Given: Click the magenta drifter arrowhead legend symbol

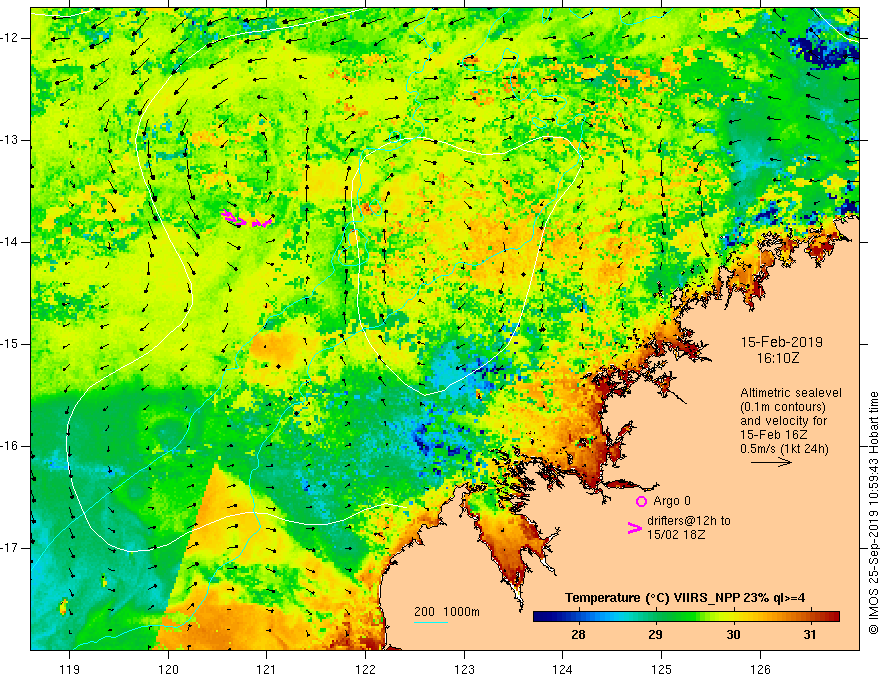Looking at the screenshot, I should pos(635,527).
